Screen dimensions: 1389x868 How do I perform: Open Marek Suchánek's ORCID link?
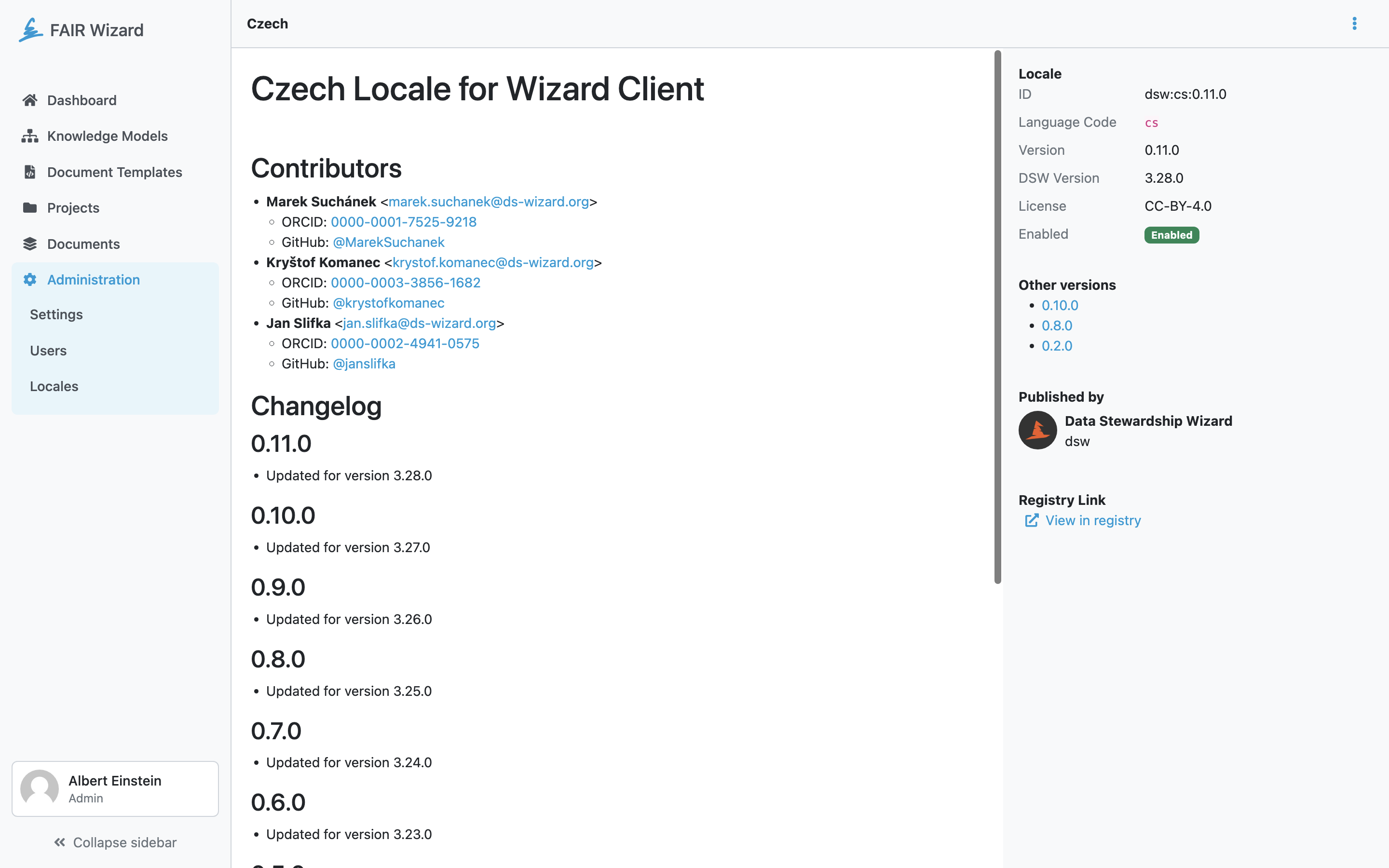click(x=404, y=222)
